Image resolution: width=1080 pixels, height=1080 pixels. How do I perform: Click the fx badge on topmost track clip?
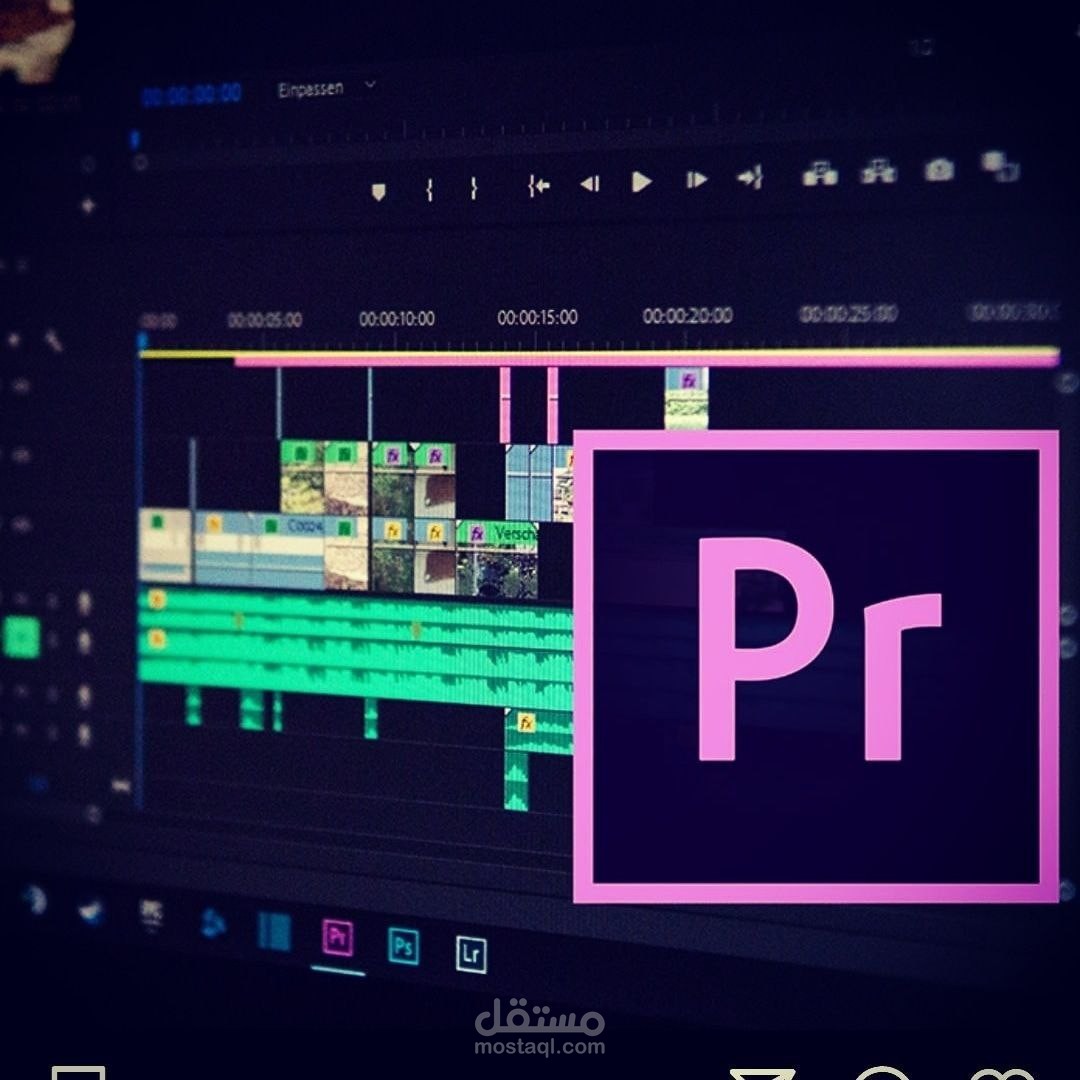(x=688, y=380)
